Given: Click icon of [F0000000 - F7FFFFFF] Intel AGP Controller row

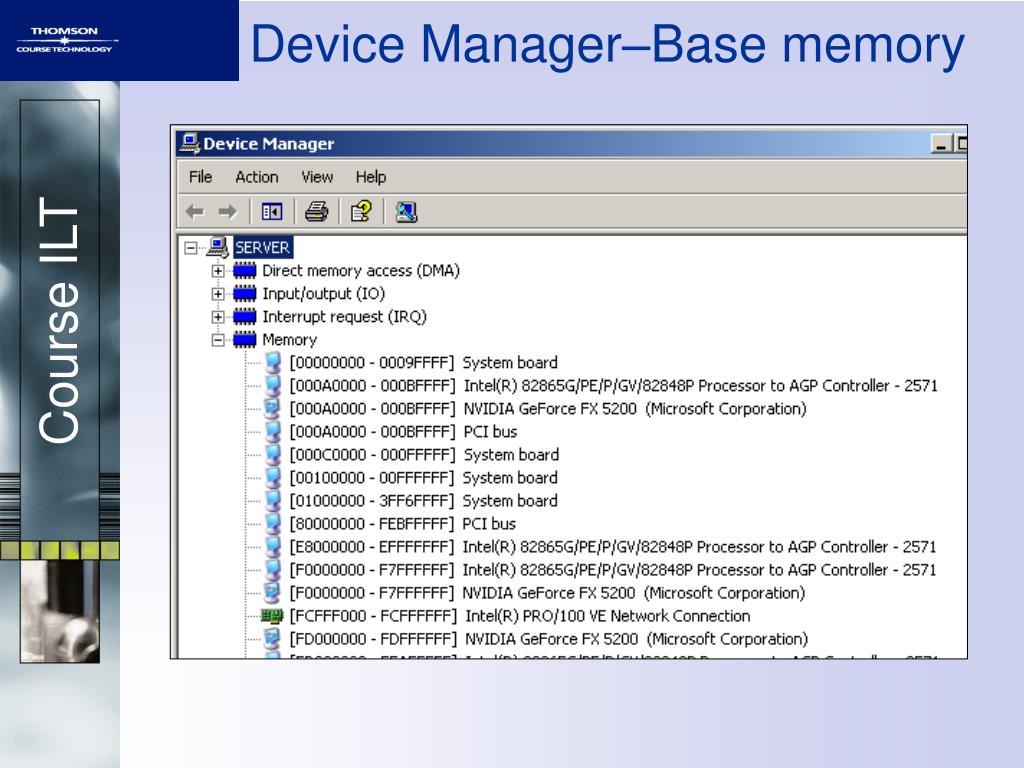Looking at the screenshot, I should [x=272, y=569].
